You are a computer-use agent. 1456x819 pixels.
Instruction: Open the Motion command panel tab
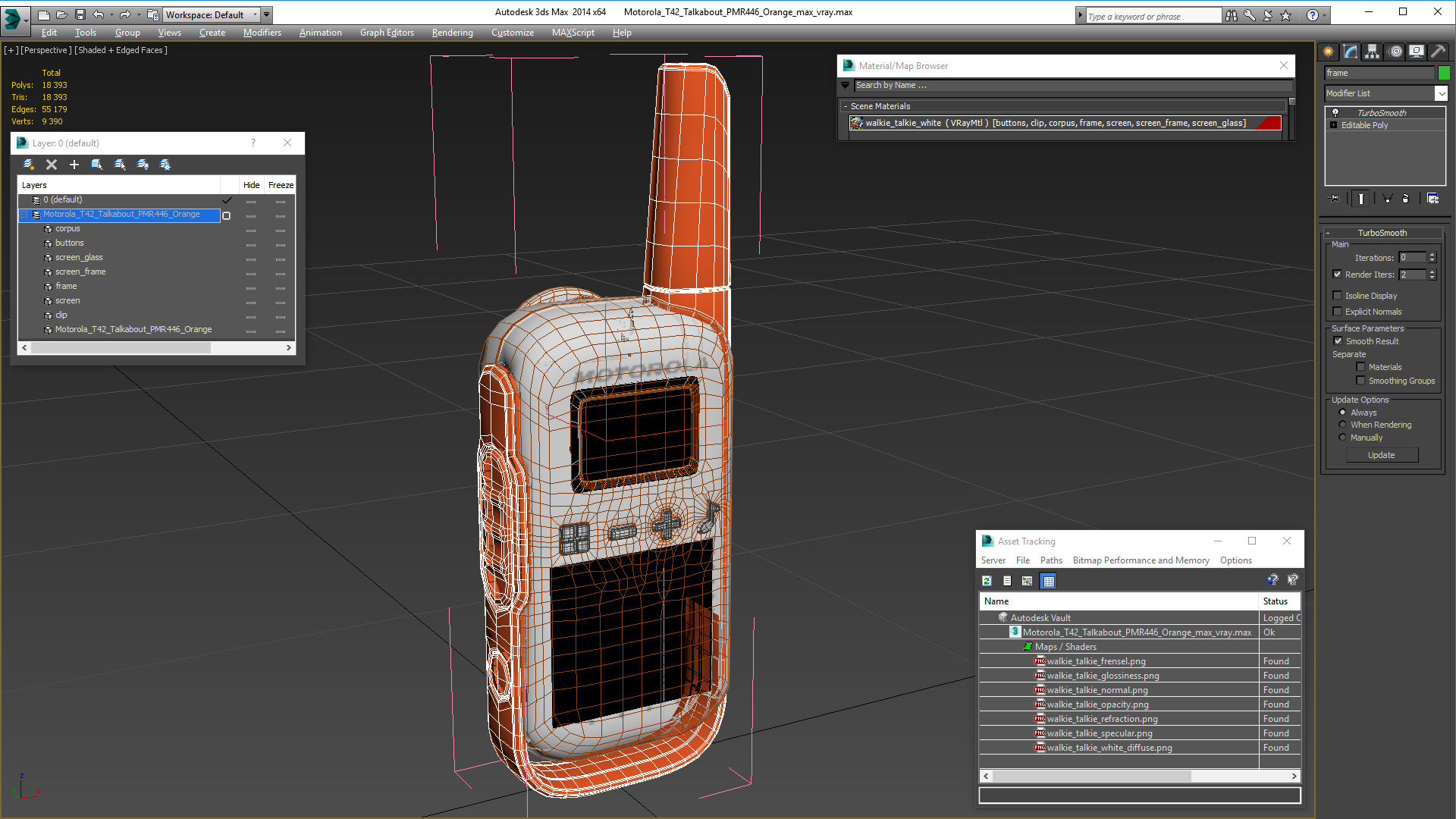pyautogui.click(x=1395, y=52)
